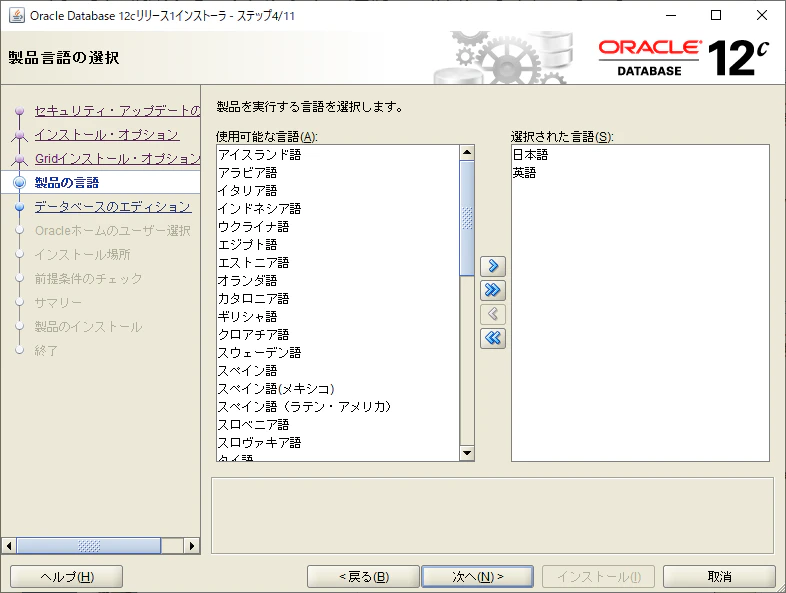Screen dimensions: 786x593
Task: Click the step bullet for セキュリティ・アップデート
Action: (x=20, y=110)
